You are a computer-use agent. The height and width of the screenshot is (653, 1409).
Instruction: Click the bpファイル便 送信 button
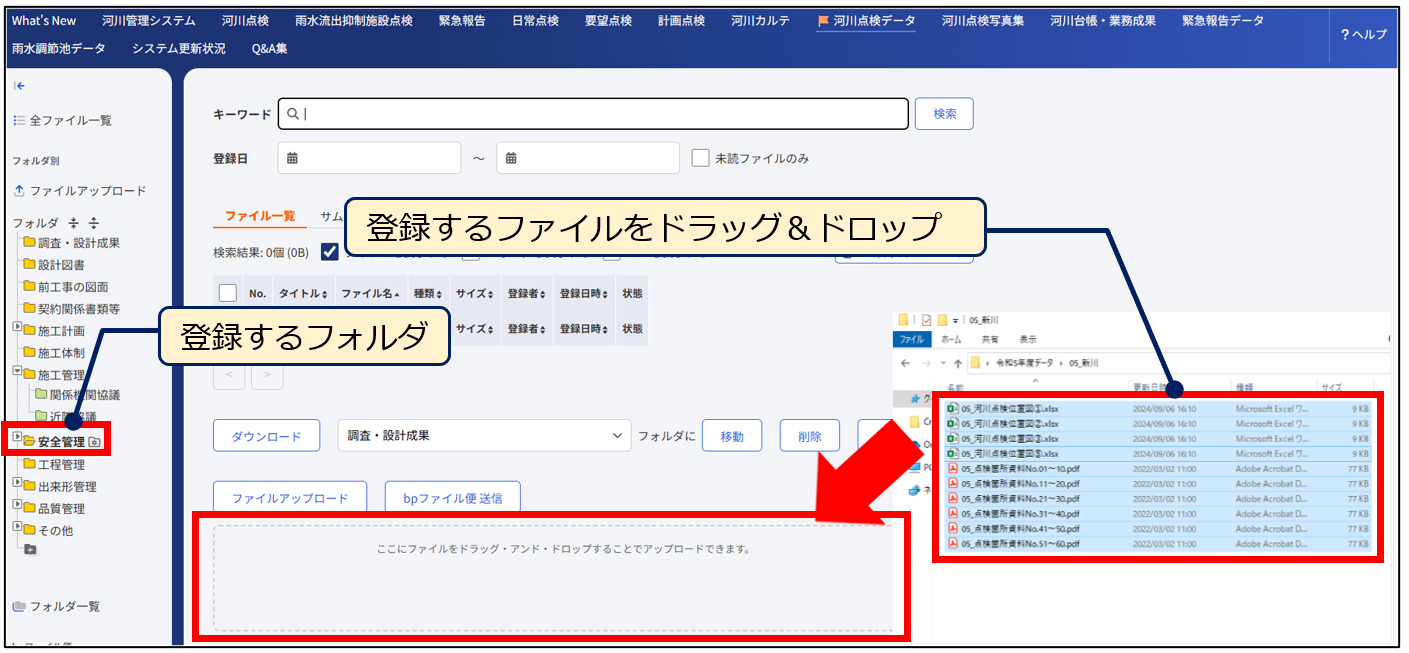click(x=452, y=497)
